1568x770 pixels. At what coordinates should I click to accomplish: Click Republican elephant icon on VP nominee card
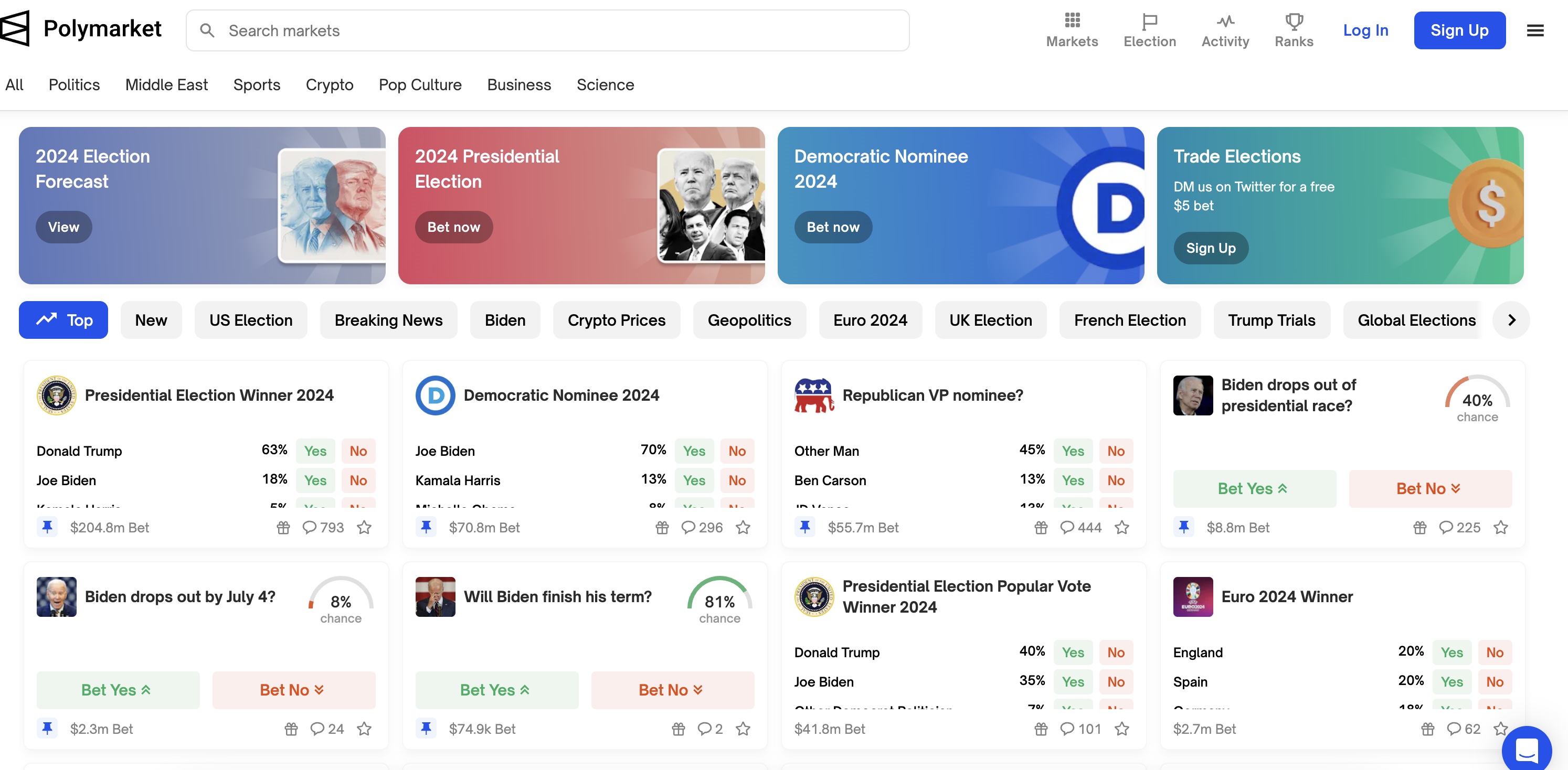814,395
